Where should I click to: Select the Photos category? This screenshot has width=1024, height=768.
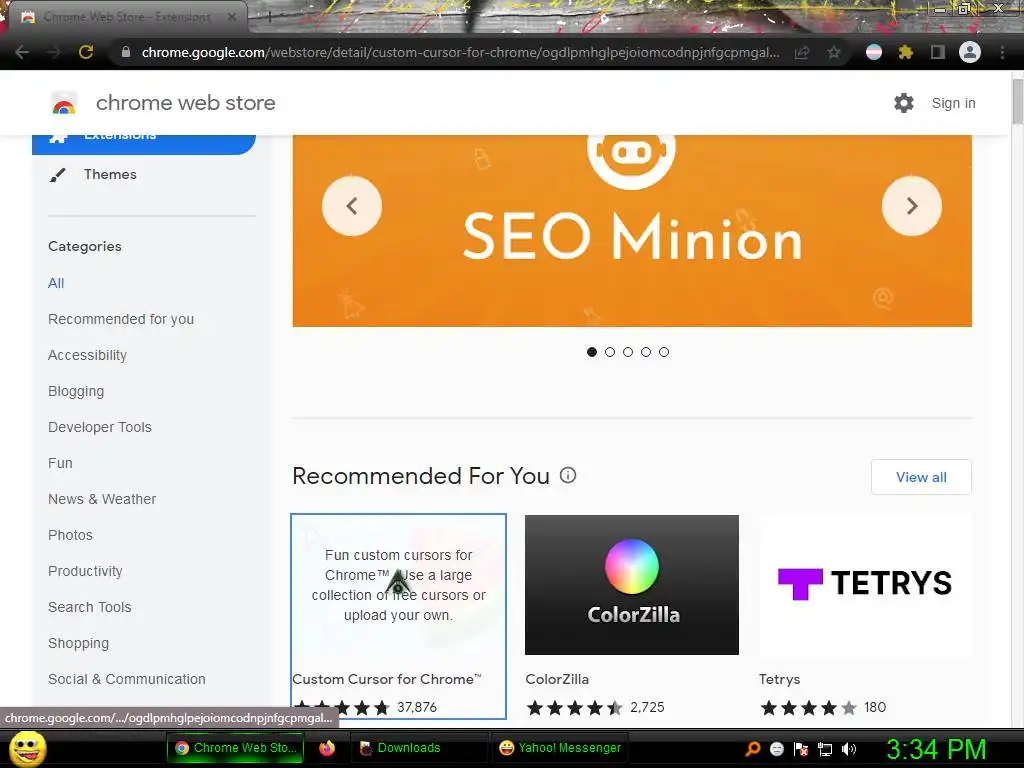(x=71, y=535)
